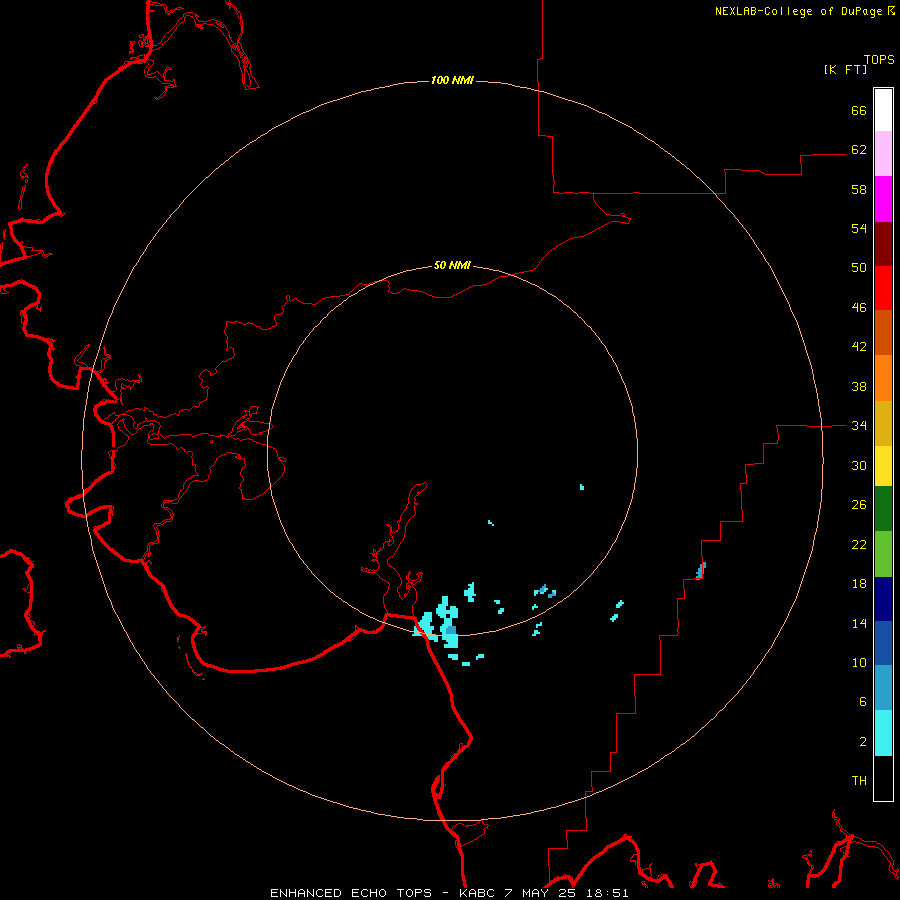
Task: Pick the yellow swatch in the color scale
Action: tap(883, 466)
